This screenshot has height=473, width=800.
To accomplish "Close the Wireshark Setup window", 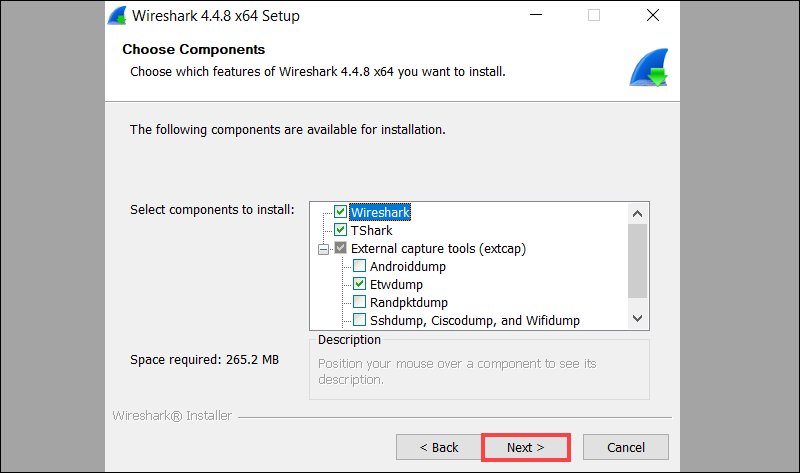I will pyautogui.click(x=653, y=15).
